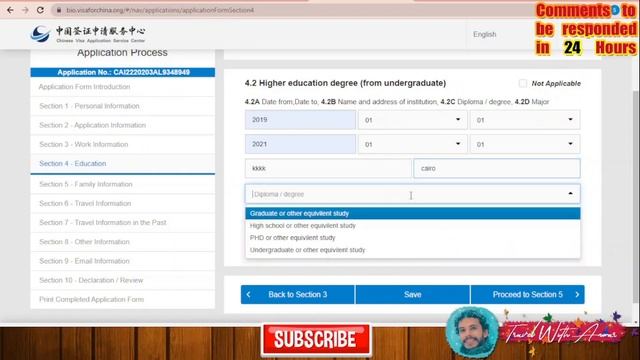
Task: Open Print Completed Application Form
Action: pos(122,299)
